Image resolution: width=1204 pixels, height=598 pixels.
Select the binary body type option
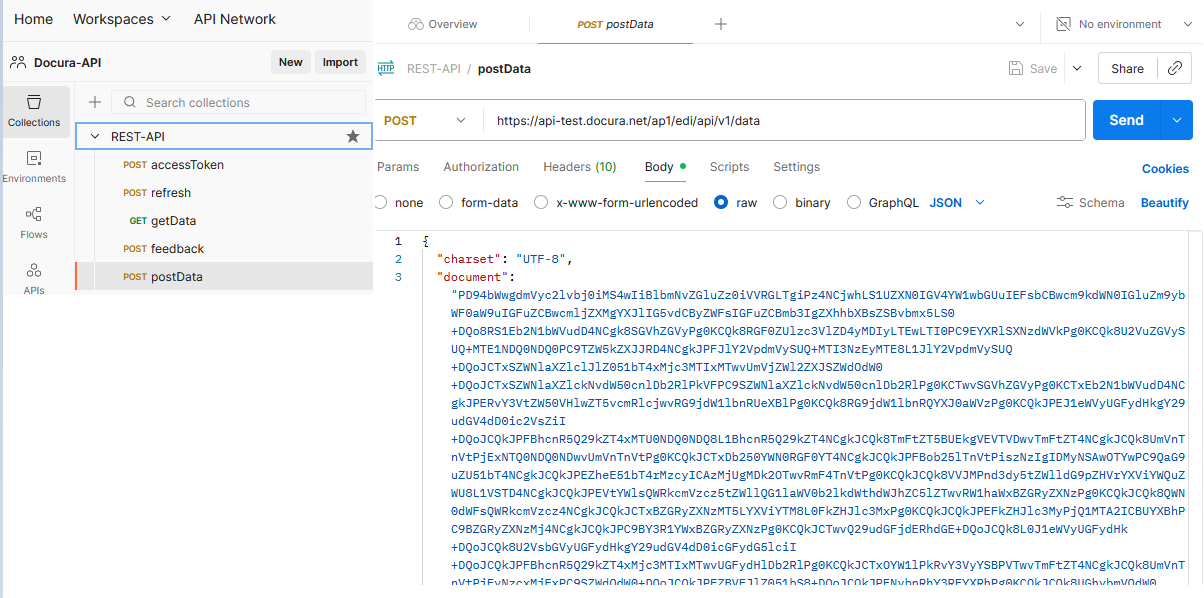click(x=781, y=203)
